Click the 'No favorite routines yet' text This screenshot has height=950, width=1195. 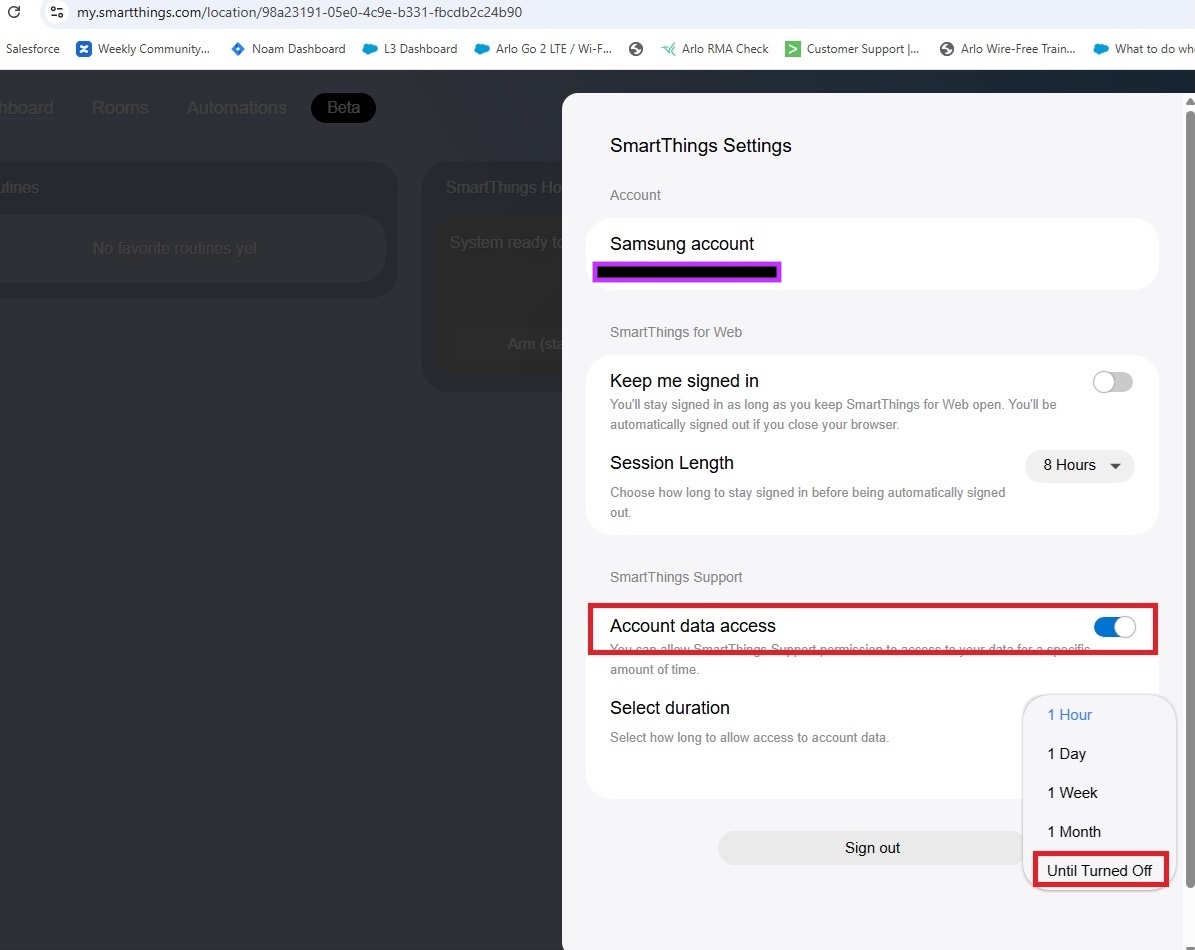pos(175,248)
